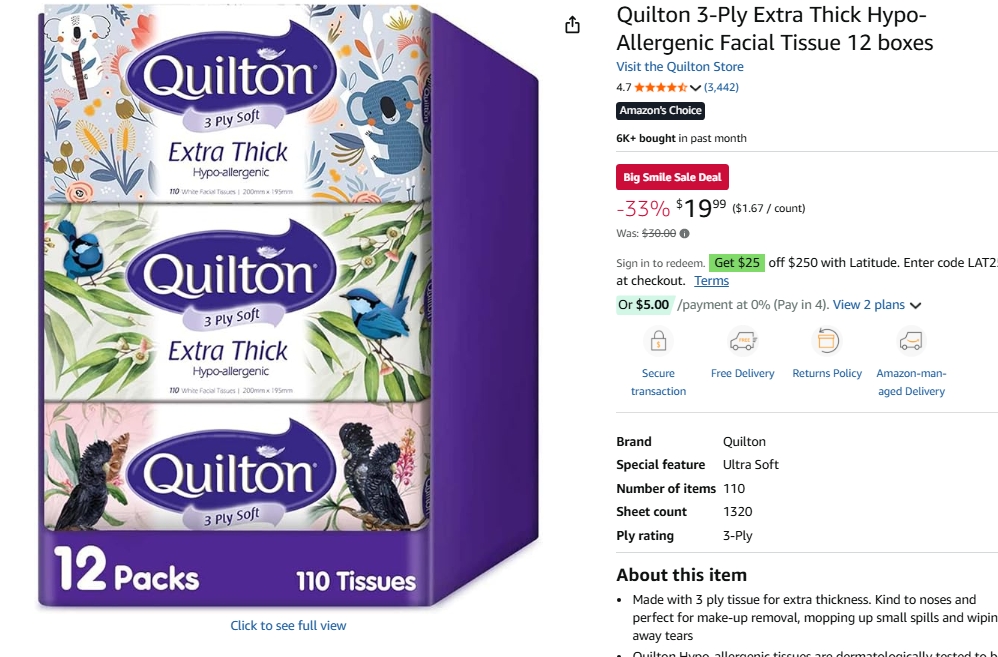This screenshot has width=998, height=657.
Task: Click the Secure transaction padlock icon
Action: click(658, 341)
